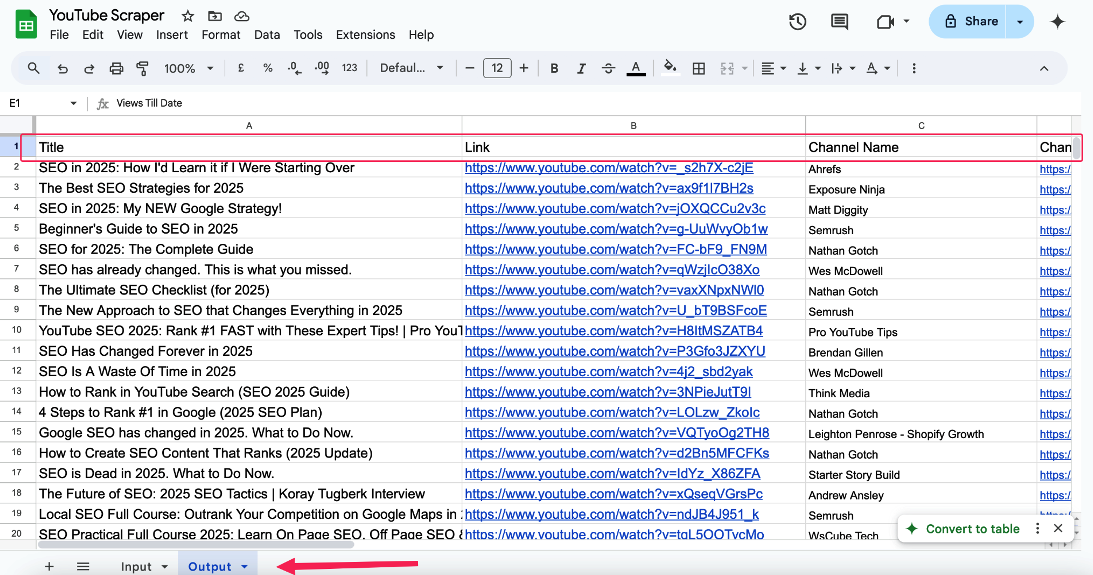The image size is (1093, 575).
Task: Toggle italic formatting
Action: [x=581, y=68]
